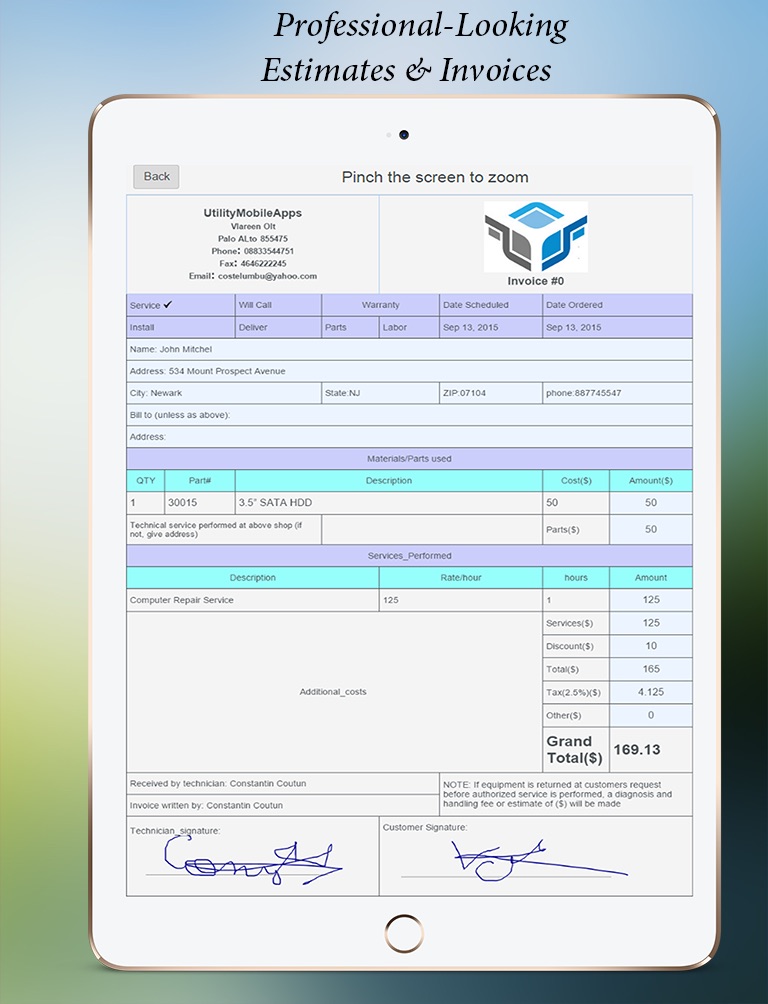Click the 'QTY' column header
Image resolution: width=768 pixels, height=1004 pixels.
(146, 480)
